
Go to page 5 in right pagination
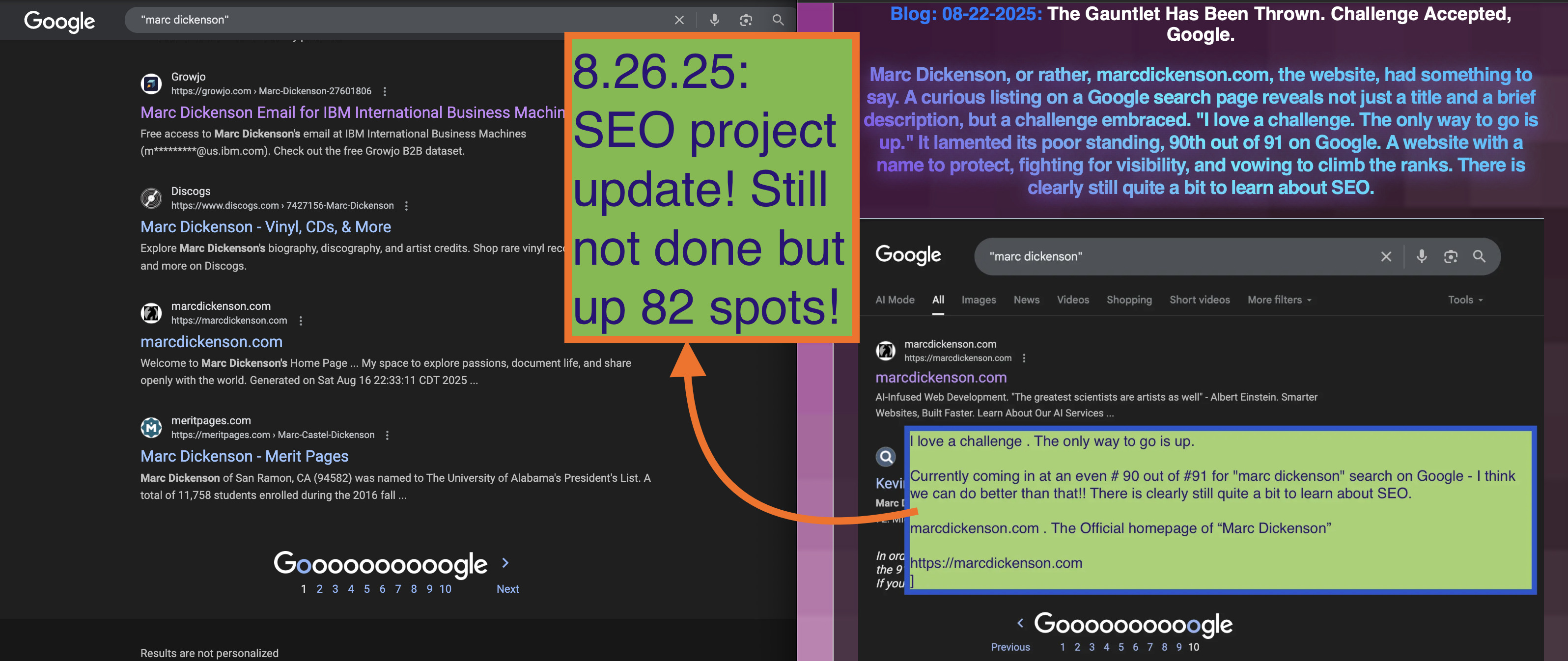(1120, 647)
